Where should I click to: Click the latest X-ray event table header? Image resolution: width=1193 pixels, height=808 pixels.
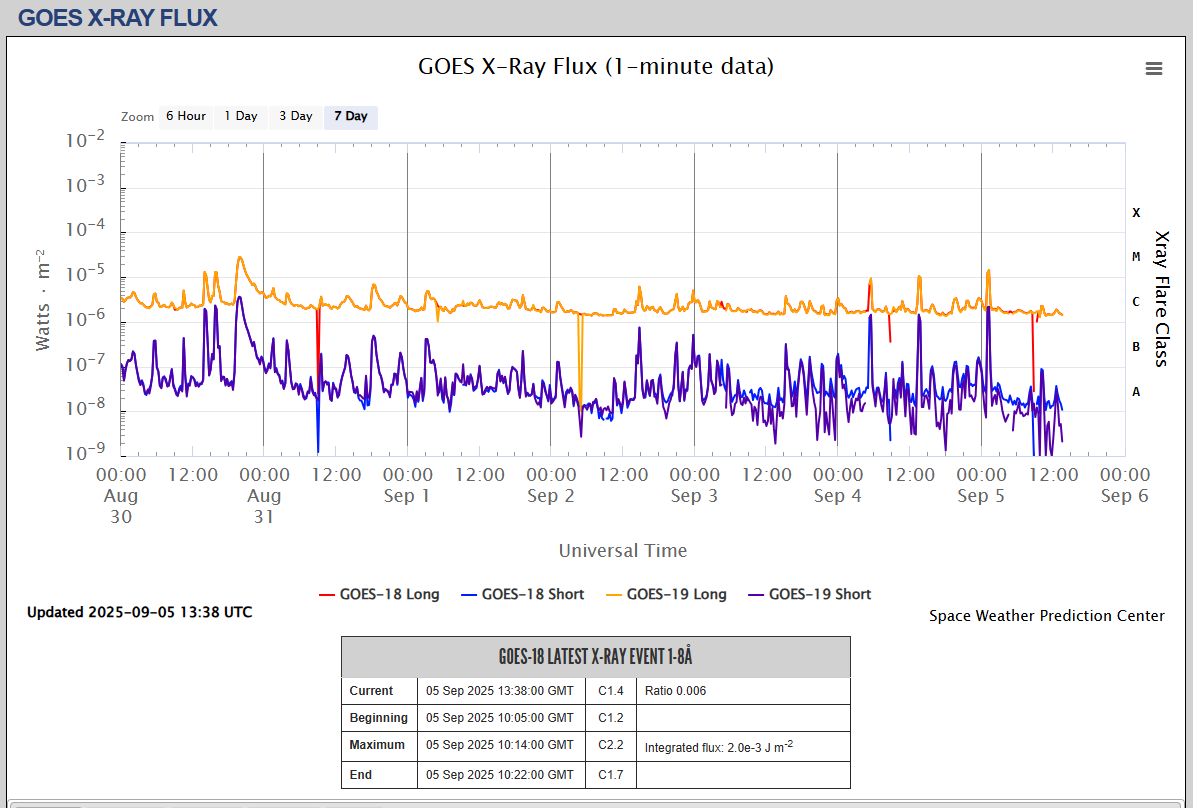tap(595, 657)
